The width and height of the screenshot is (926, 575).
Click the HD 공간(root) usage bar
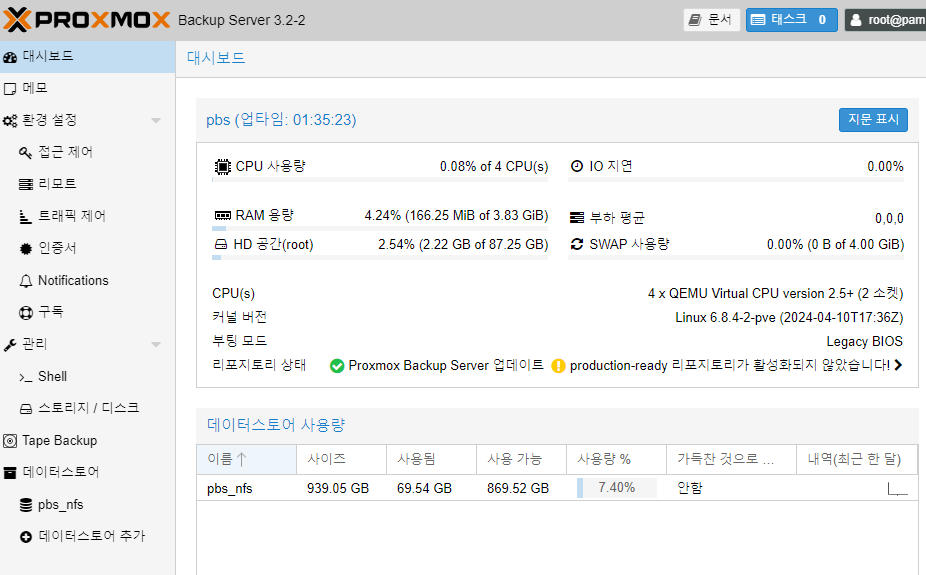(380, 257)
